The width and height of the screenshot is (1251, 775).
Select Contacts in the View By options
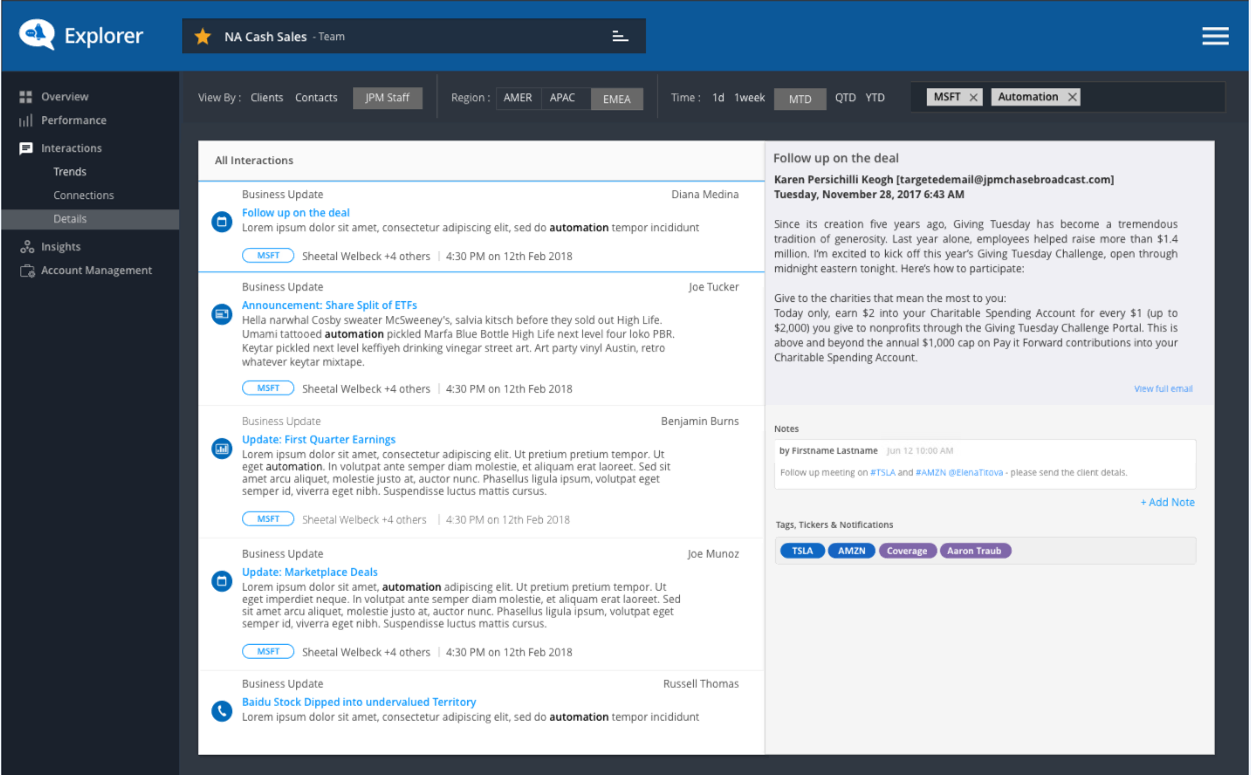click(316, 98)
